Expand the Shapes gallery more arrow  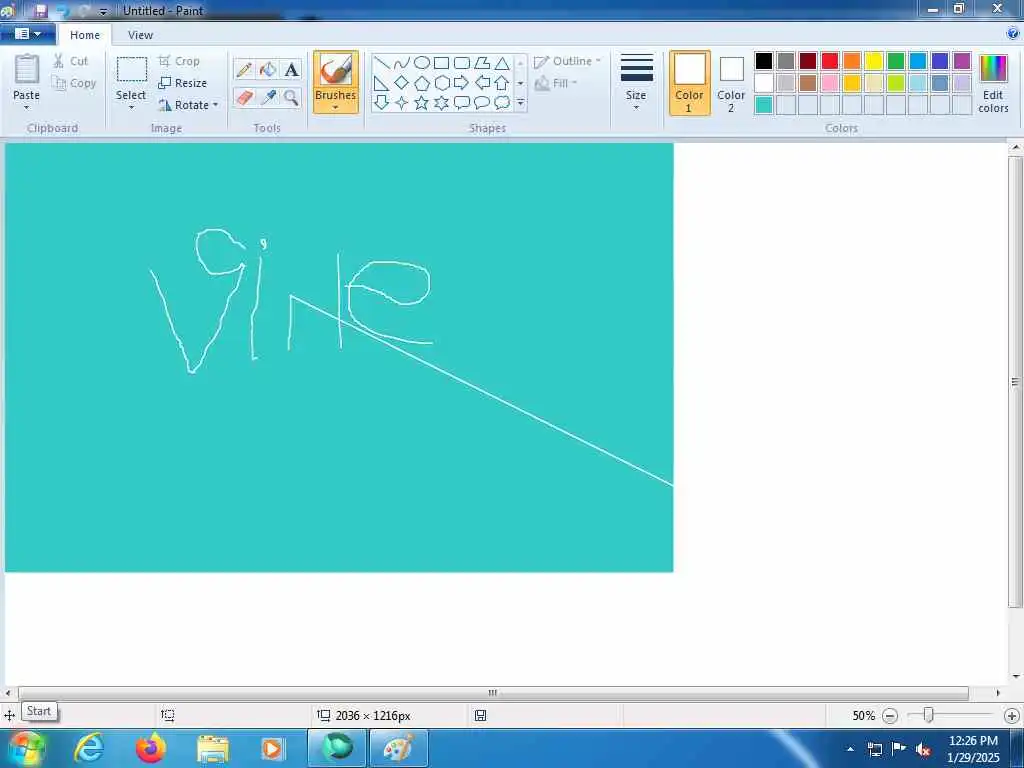pyautogui.click(x=520, y=103)
